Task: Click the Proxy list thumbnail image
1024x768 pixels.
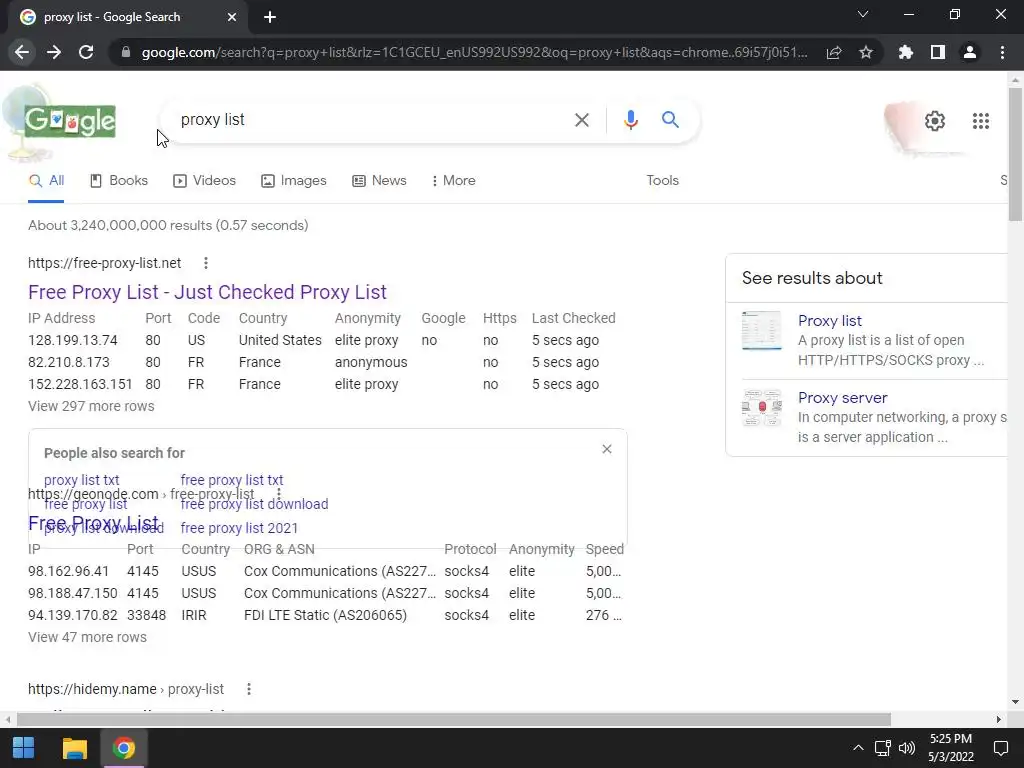Action: 761,330
